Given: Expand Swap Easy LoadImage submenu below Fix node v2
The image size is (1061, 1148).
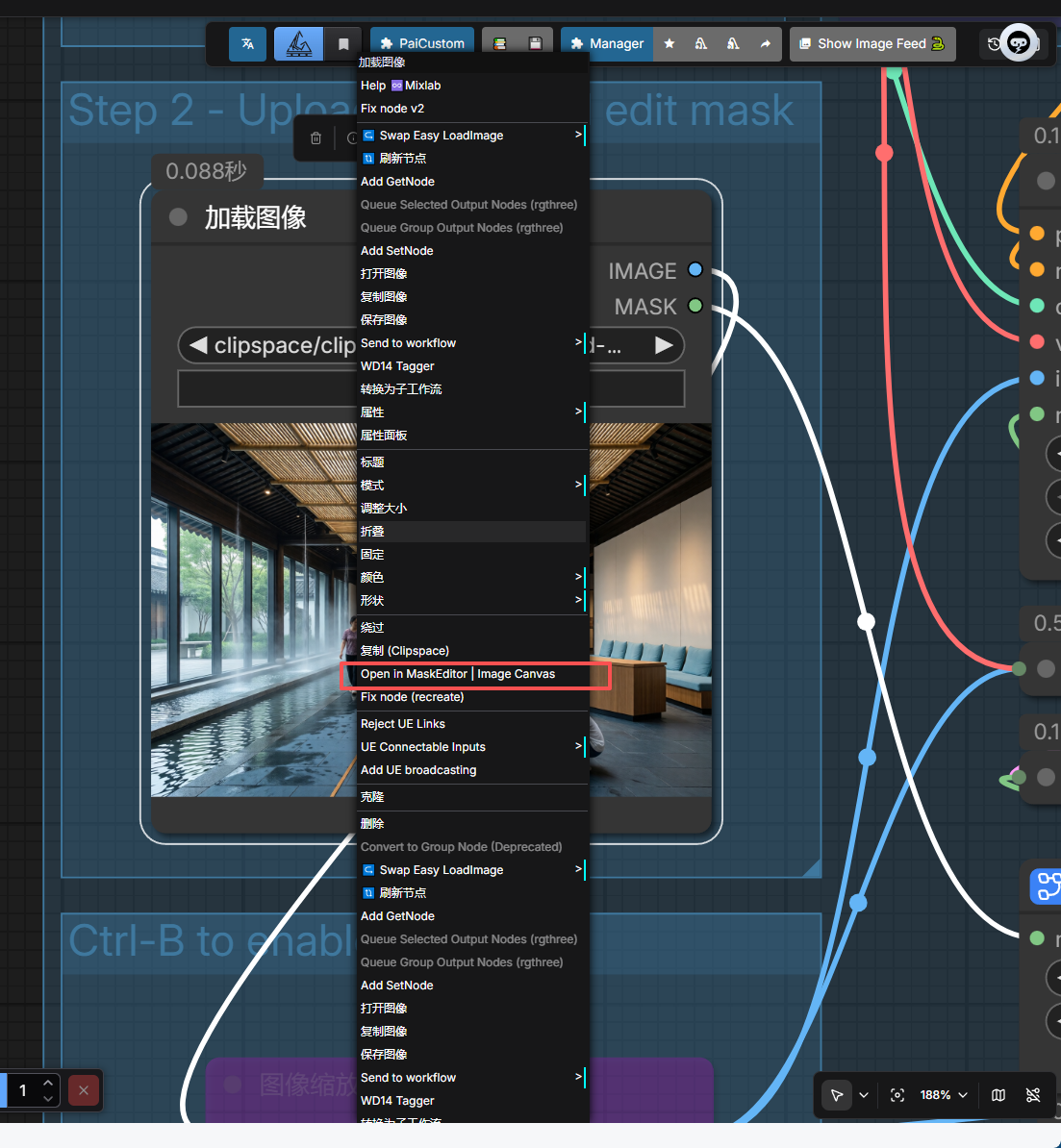Looking at the screenshot, I should [472, 136].
